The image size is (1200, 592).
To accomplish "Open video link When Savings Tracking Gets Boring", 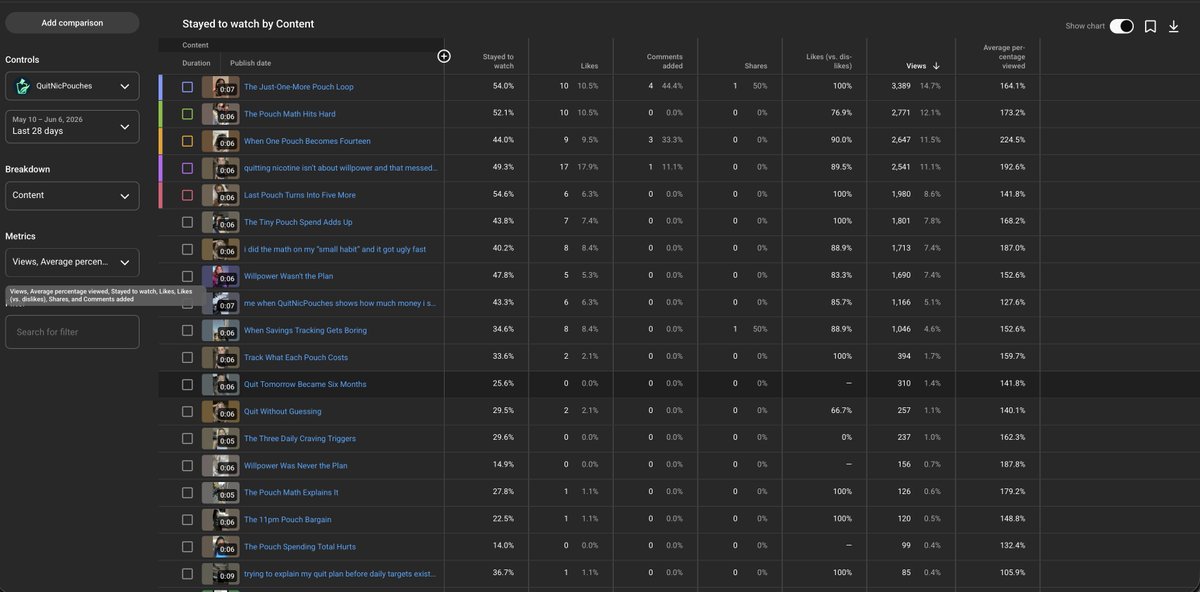I will (x=305, y=330).
